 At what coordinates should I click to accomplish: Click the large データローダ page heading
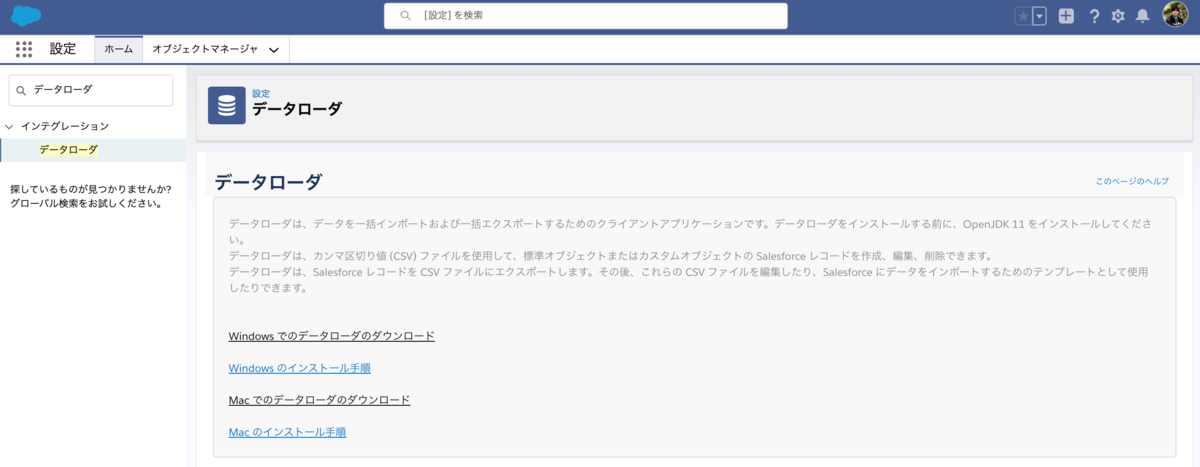268,182
